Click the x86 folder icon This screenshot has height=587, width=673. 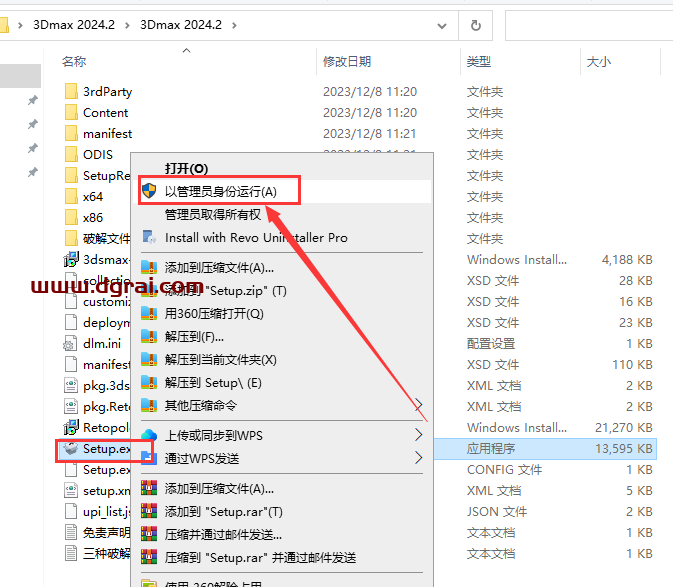point(71,218)
